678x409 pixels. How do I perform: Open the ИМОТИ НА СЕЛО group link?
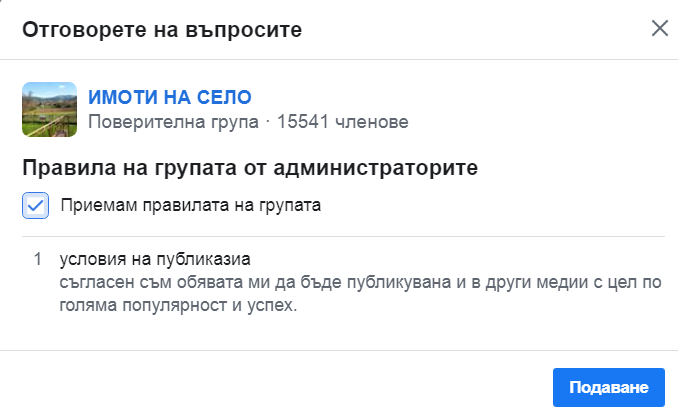(x=170, y=97)
